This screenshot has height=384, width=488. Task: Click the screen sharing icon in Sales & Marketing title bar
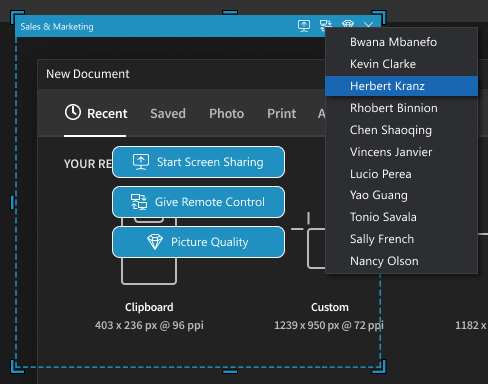[x=304, y=26]
